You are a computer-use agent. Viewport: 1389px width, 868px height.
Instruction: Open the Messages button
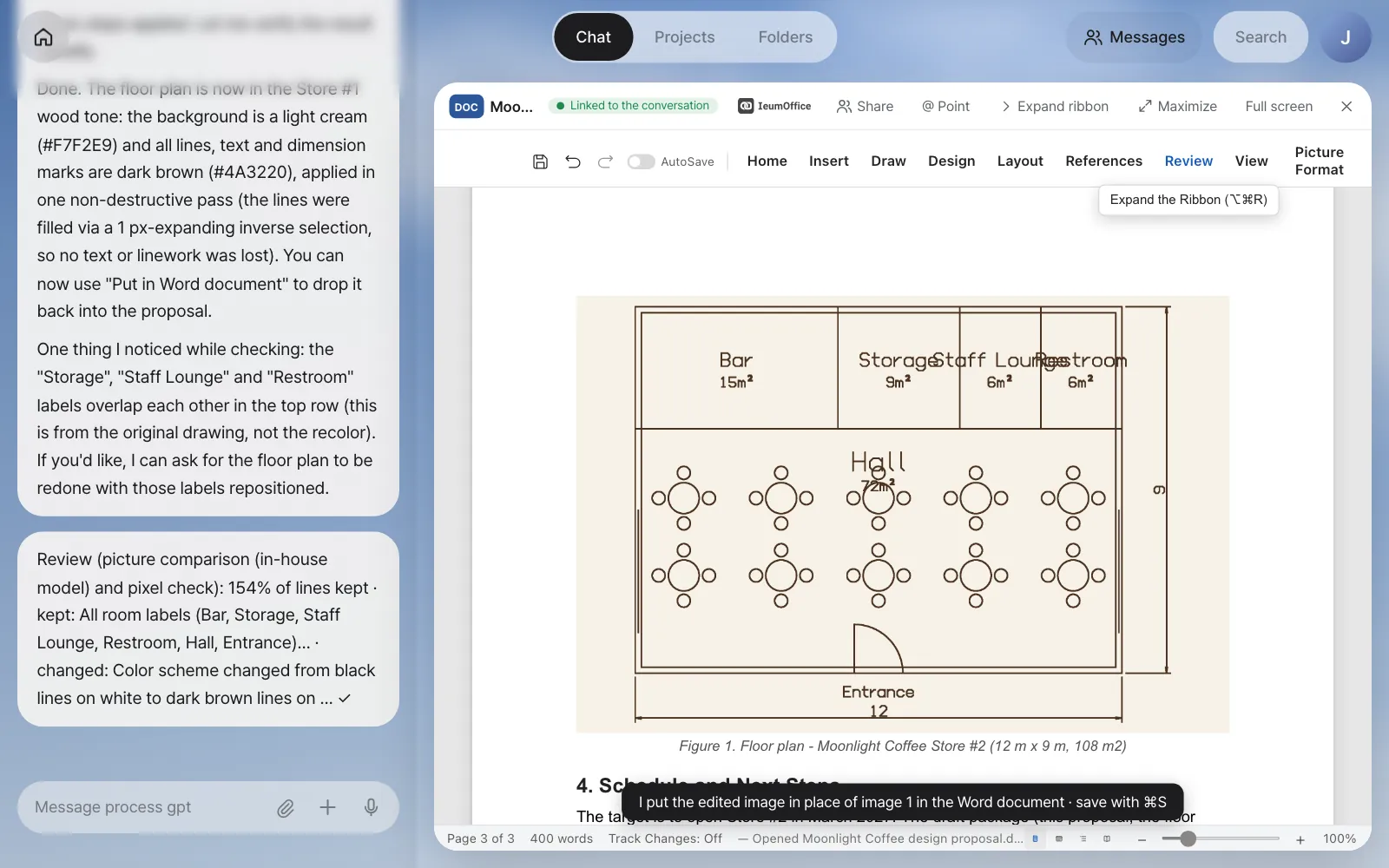[x=1134, y=37]
